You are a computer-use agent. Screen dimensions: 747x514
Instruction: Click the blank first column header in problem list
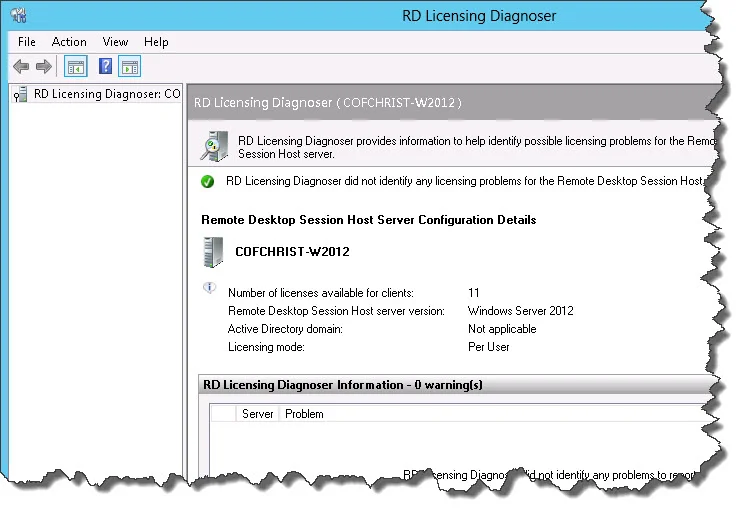click(x=223, y=414)
